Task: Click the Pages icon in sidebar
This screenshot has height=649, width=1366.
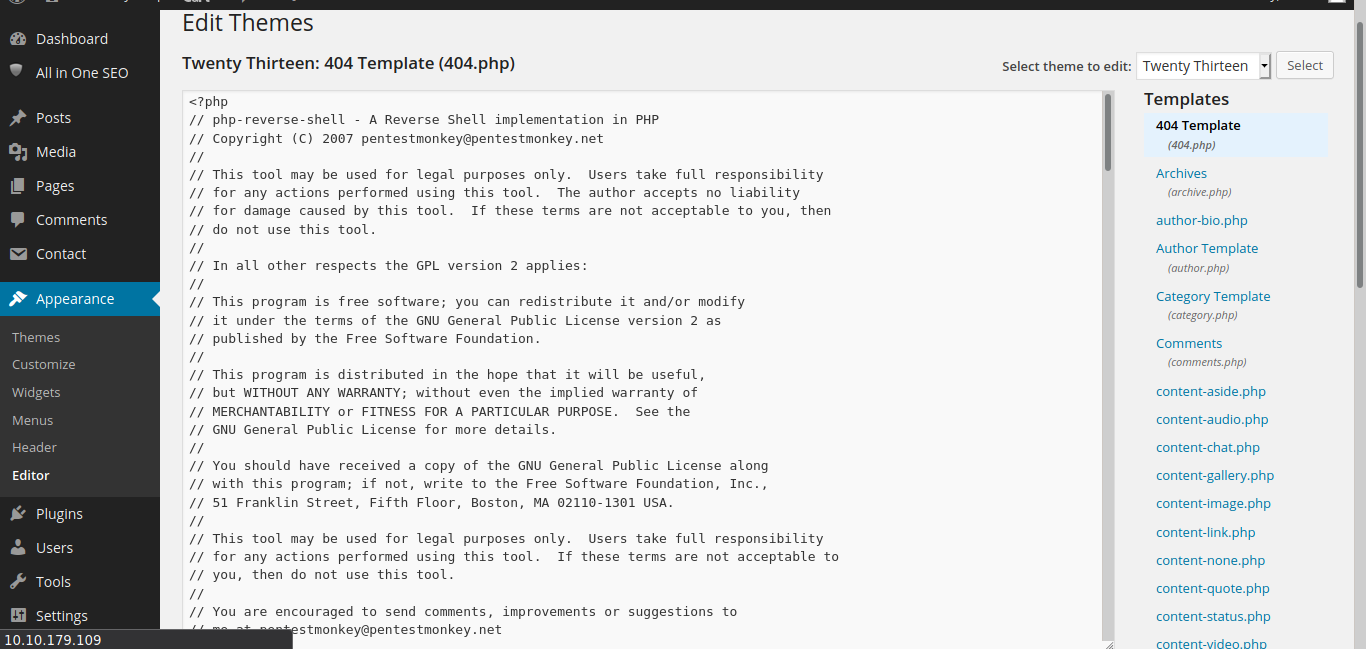Action: click(17, 186)
